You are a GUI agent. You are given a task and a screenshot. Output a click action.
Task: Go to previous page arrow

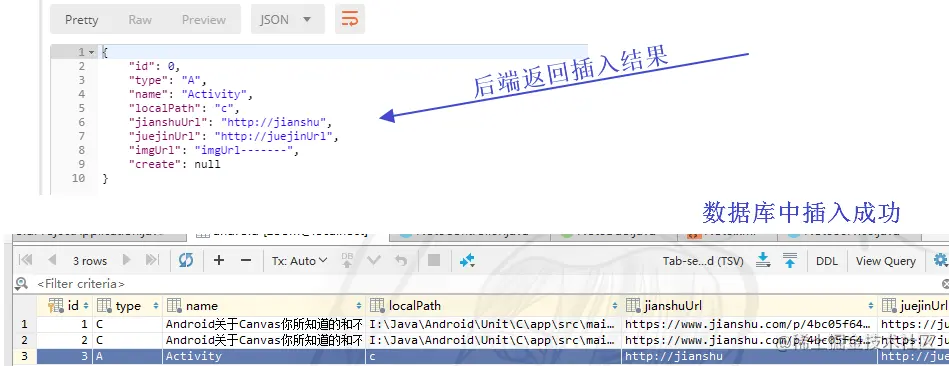point(52,260)
